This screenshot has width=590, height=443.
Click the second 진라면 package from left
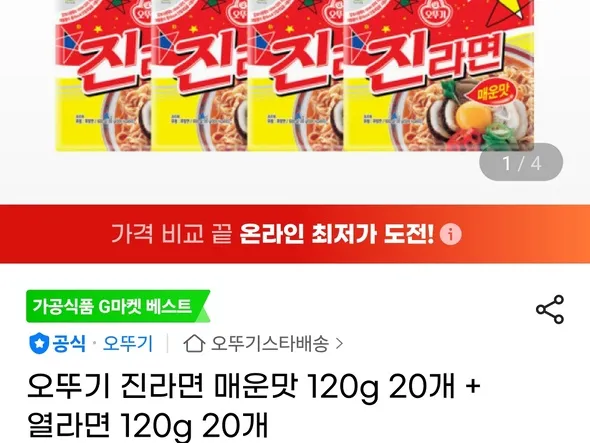point(199,75)
